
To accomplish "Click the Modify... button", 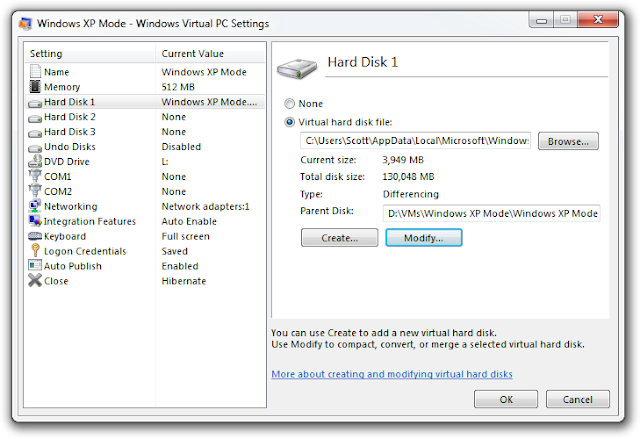I will click(424, 238).
